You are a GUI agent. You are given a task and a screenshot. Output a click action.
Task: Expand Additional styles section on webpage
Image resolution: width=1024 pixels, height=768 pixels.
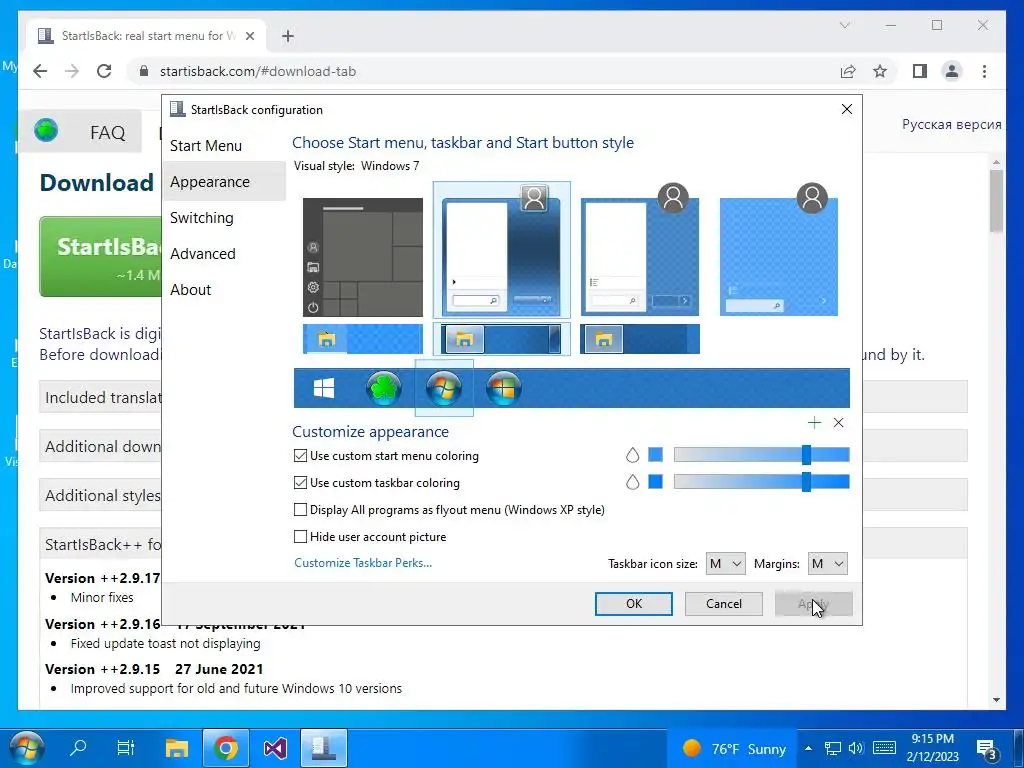[x=102, y=495]
